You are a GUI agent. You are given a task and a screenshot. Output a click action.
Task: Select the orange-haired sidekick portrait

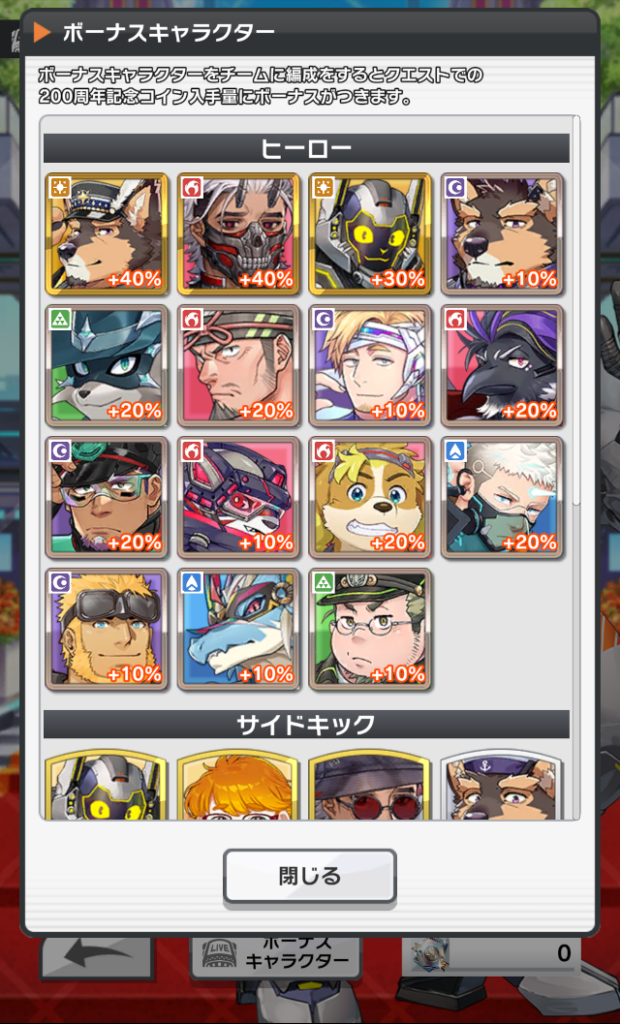pyautogui.click(x=238, y=784)
